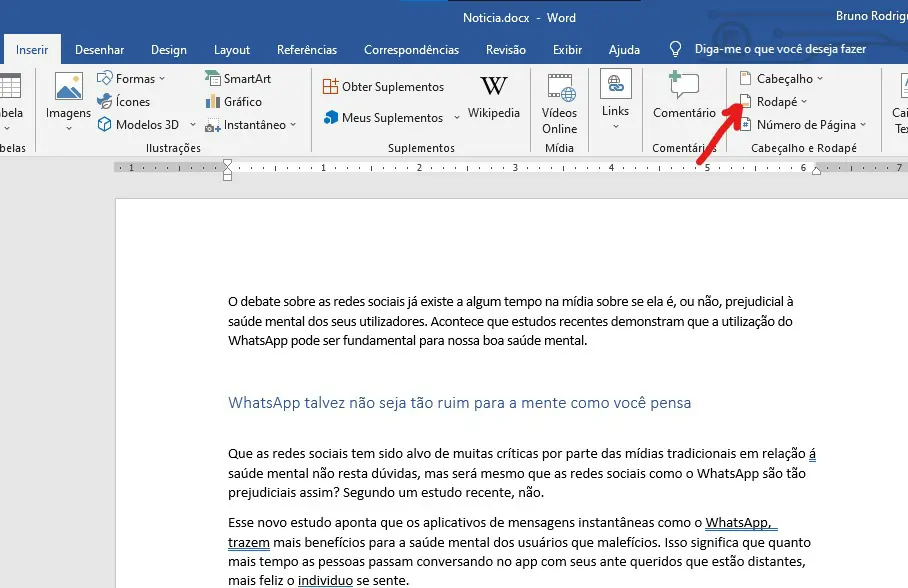Select the Inserir ribbon tab

(x=32, y=50)
